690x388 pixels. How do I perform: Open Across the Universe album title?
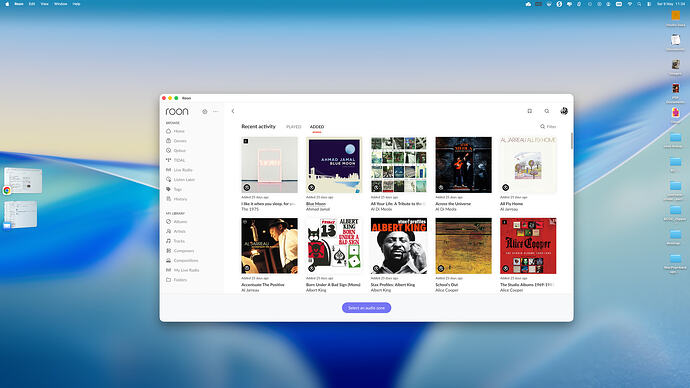[x=453, y=204]
